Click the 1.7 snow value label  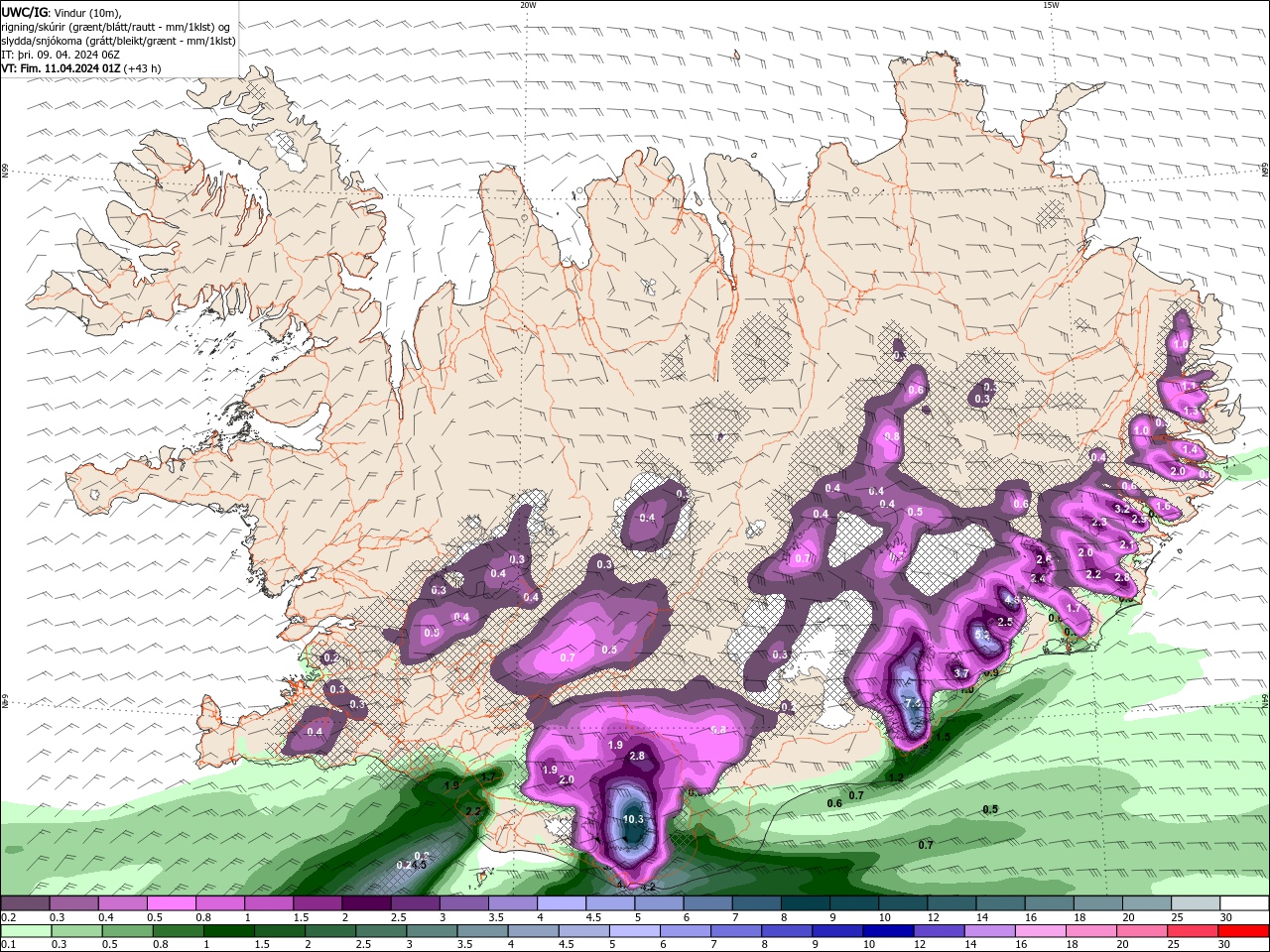[1073, 608]
